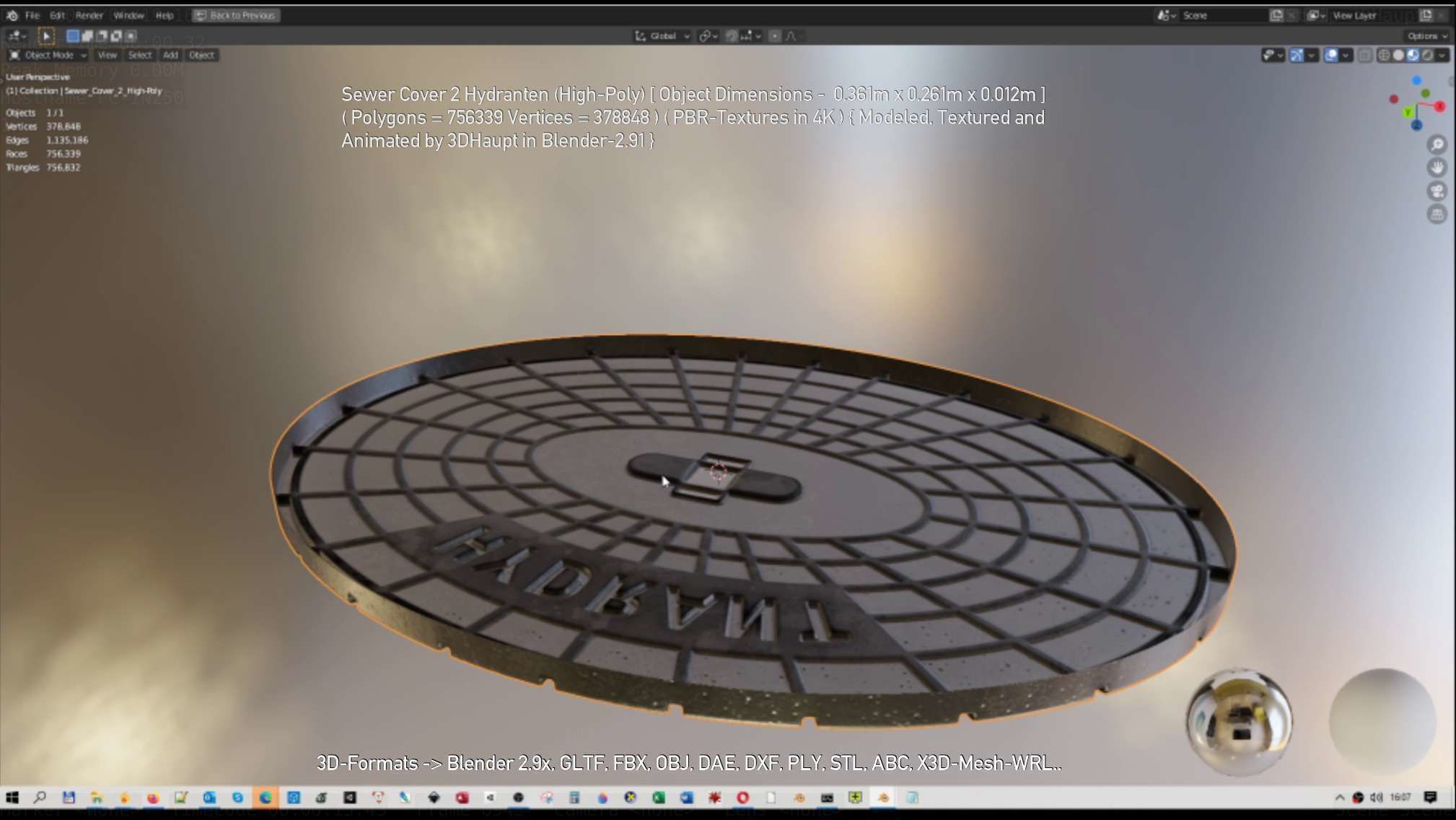Toggle the camera view icon
Image resolution: width=1456 pixels, height=820 pixels.
click(x=1437, y=191)
